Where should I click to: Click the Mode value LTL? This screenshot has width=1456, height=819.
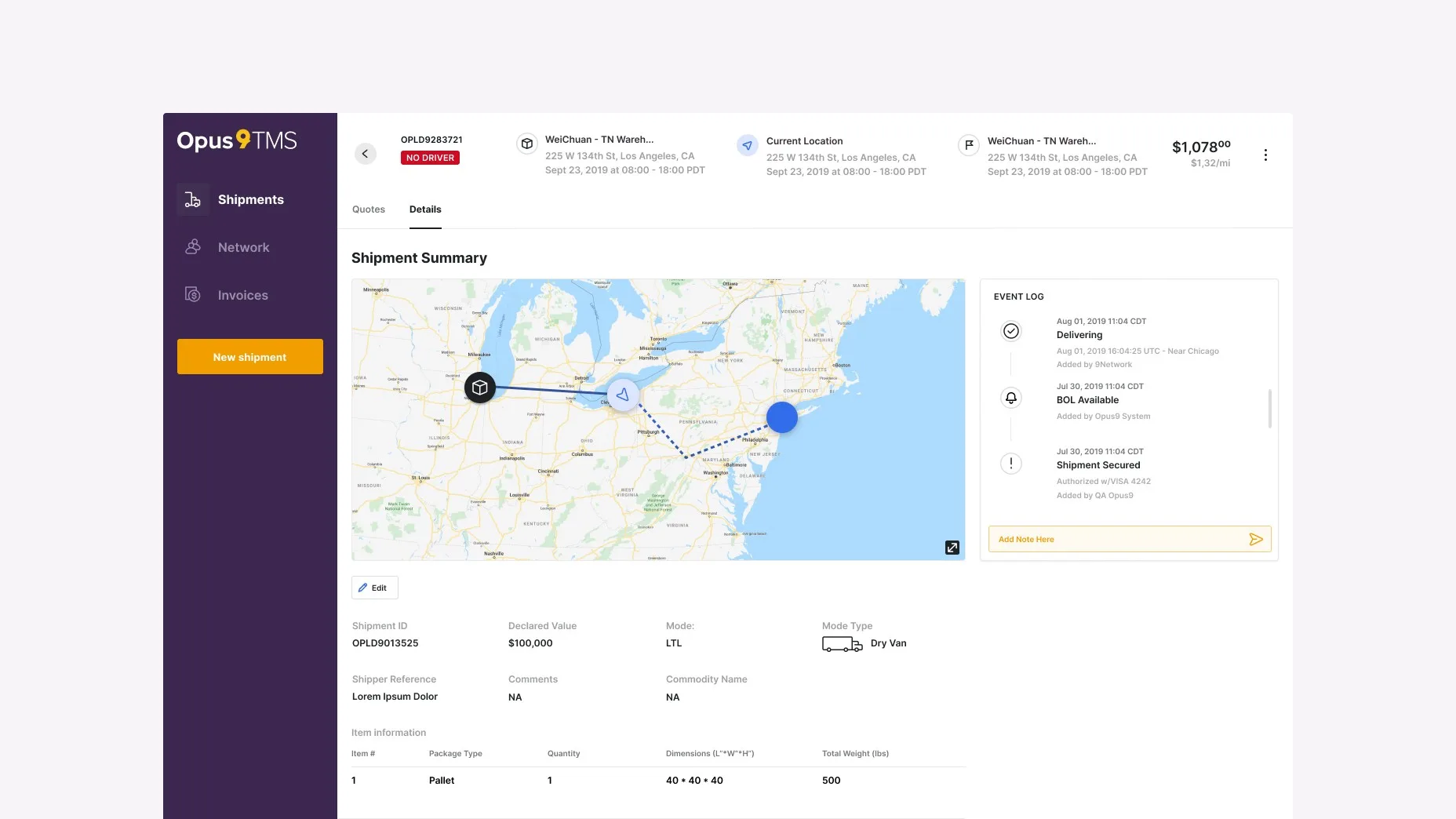coord(674,643)
